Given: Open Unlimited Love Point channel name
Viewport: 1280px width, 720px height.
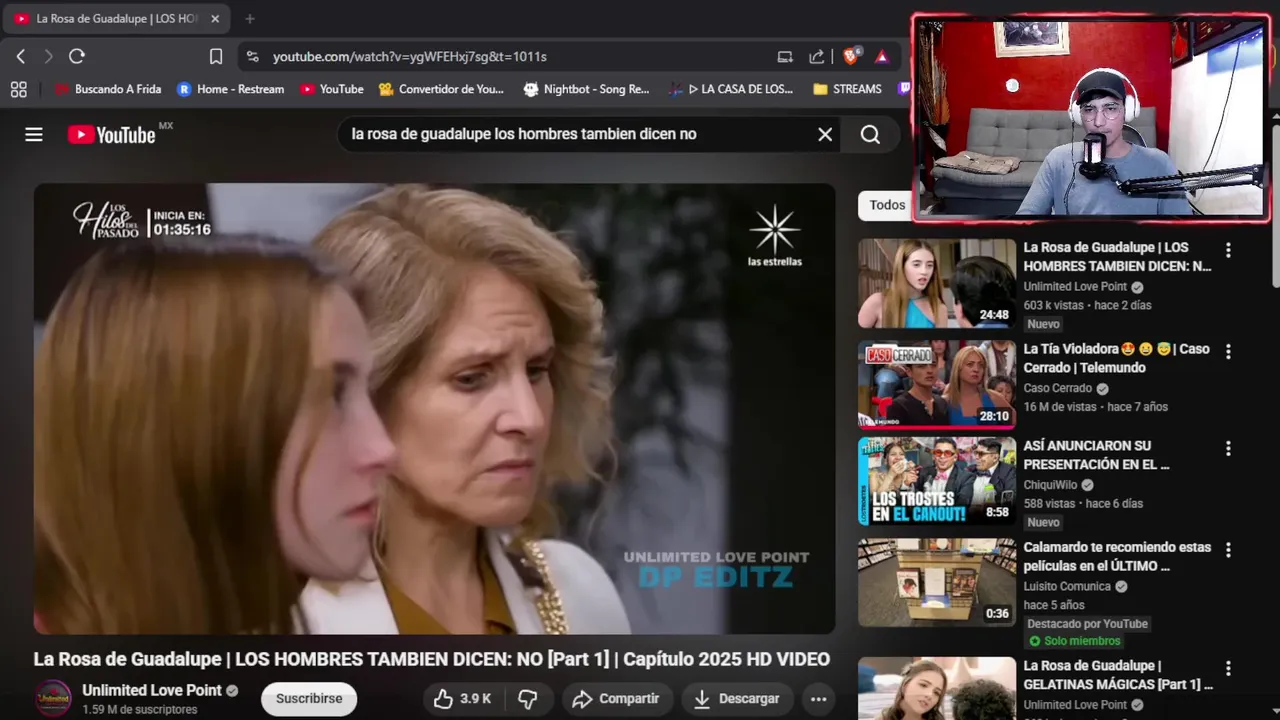Looking at the screenshot, I should [x=152, y=690].
